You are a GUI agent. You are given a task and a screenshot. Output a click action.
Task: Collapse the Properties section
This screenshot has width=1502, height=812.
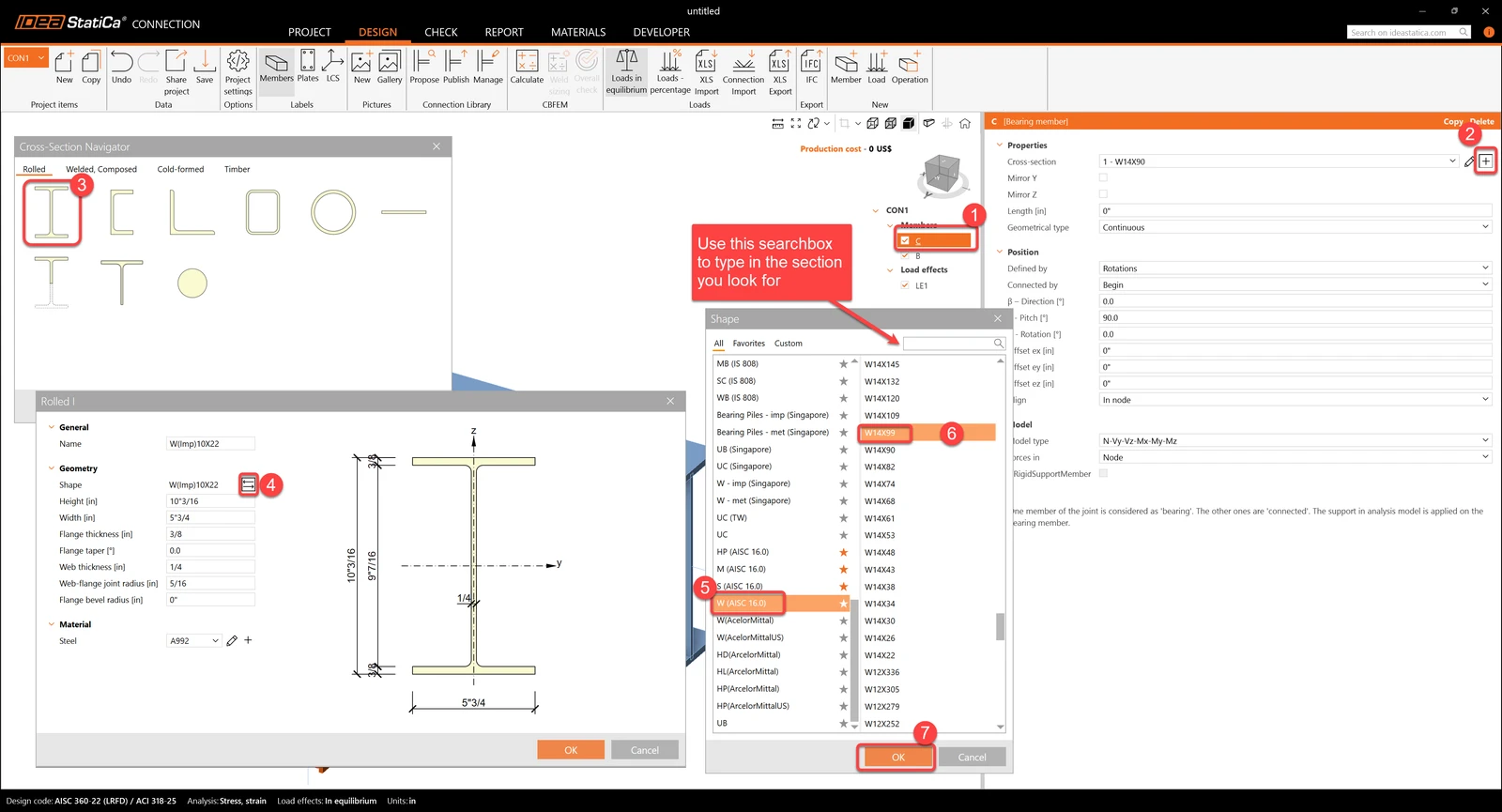click(999, 146)
